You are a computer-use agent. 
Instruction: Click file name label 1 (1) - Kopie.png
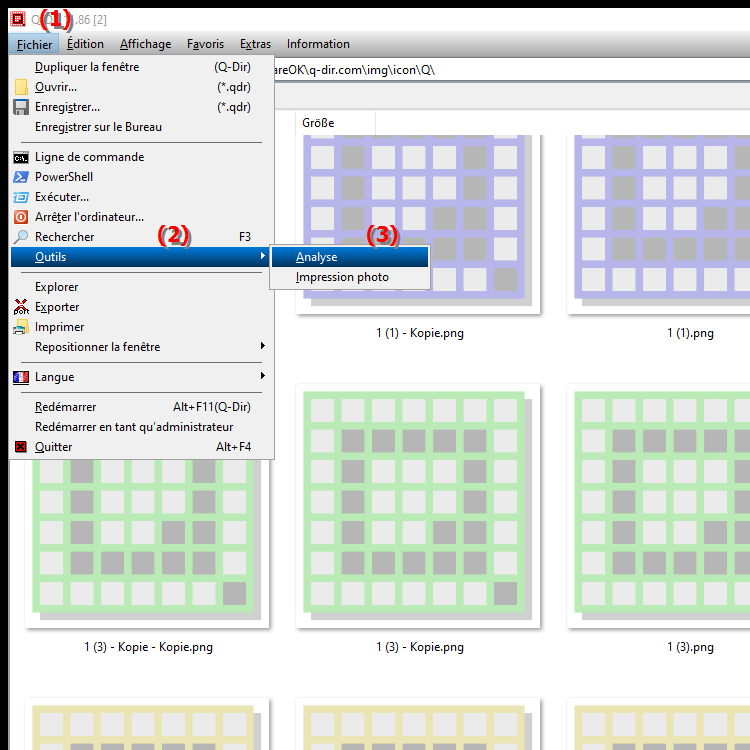click(x=419, y=333)
